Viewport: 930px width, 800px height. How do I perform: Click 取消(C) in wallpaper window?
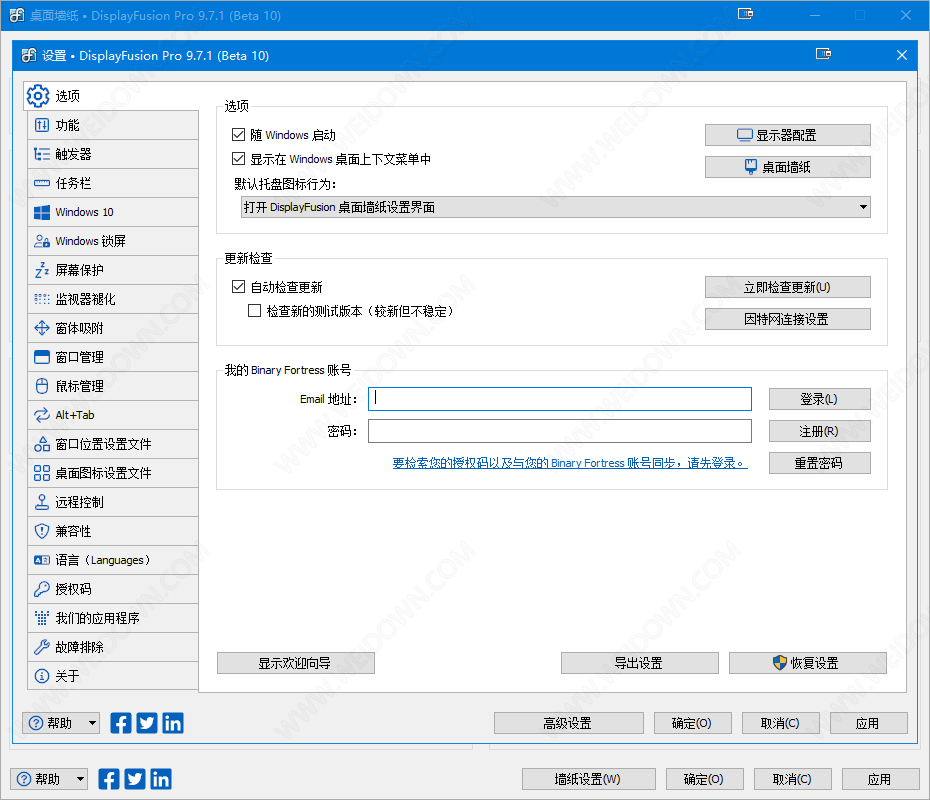792,779
